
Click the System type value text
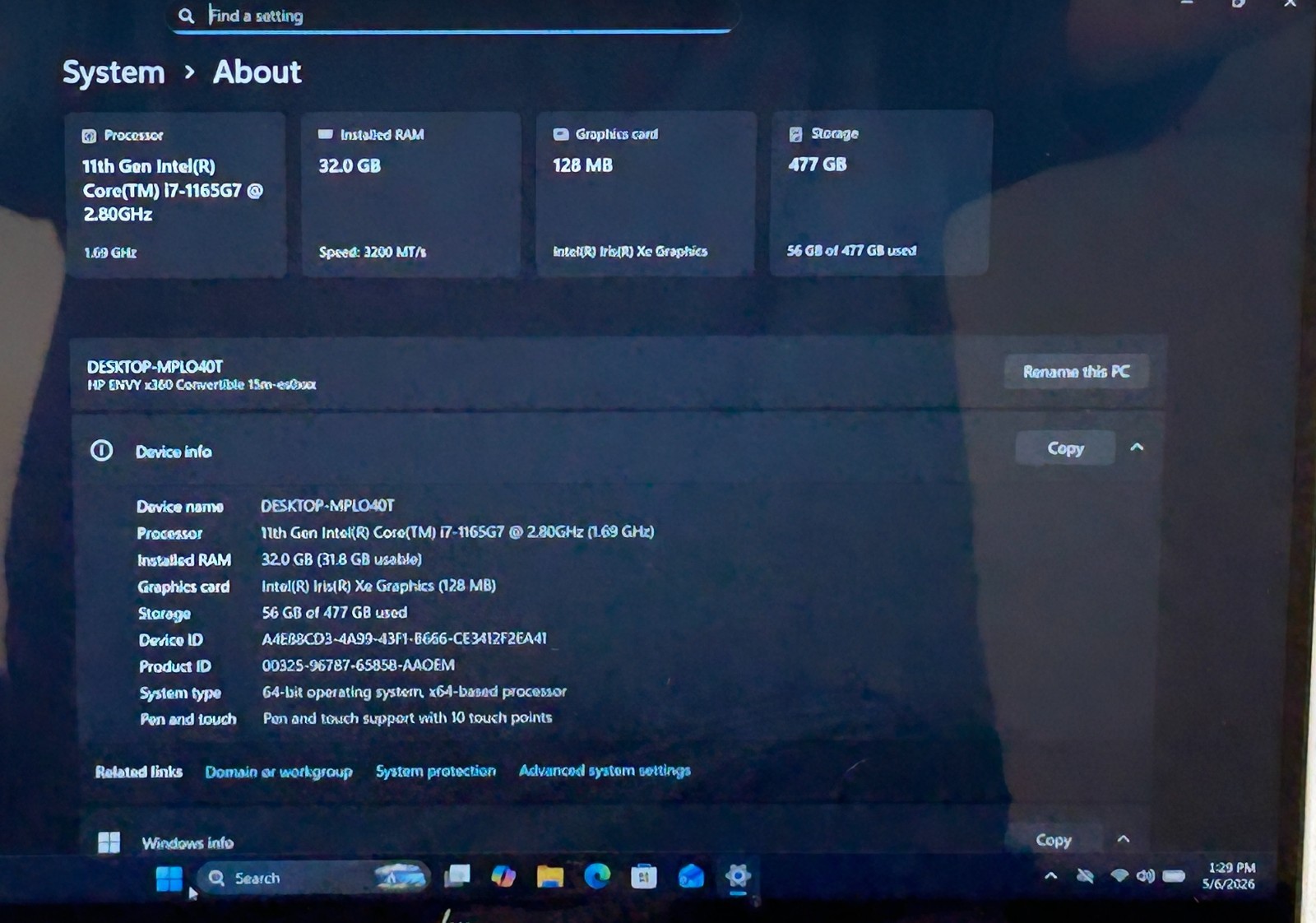pyautogui.click(x=415, y=692)
